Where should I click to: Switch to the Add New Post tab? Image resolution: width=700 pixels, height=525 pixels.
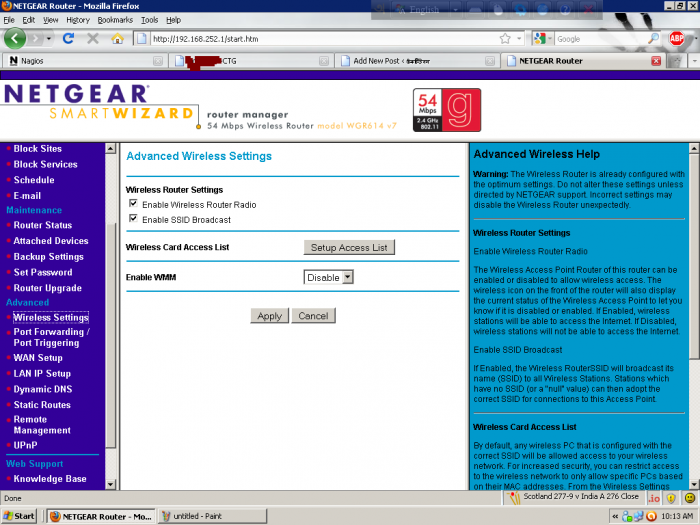pyautogui.click(x=416, y=61)
